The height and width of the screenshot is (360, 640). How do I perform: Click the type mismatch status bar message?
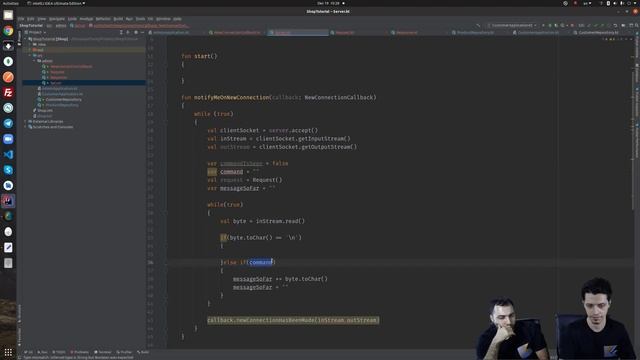[78, 358]
